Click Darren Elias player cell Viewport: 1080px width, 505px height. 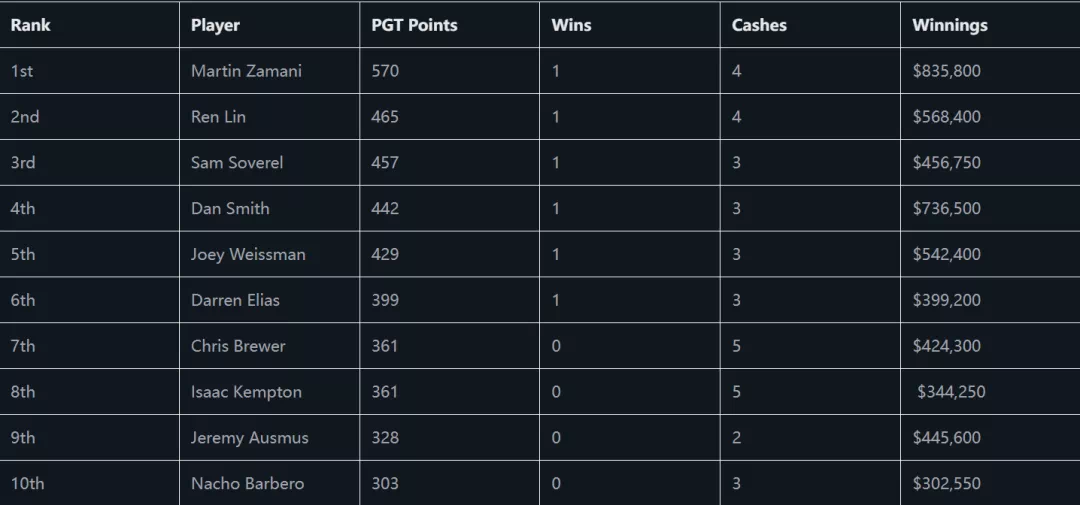pos(235,300)
